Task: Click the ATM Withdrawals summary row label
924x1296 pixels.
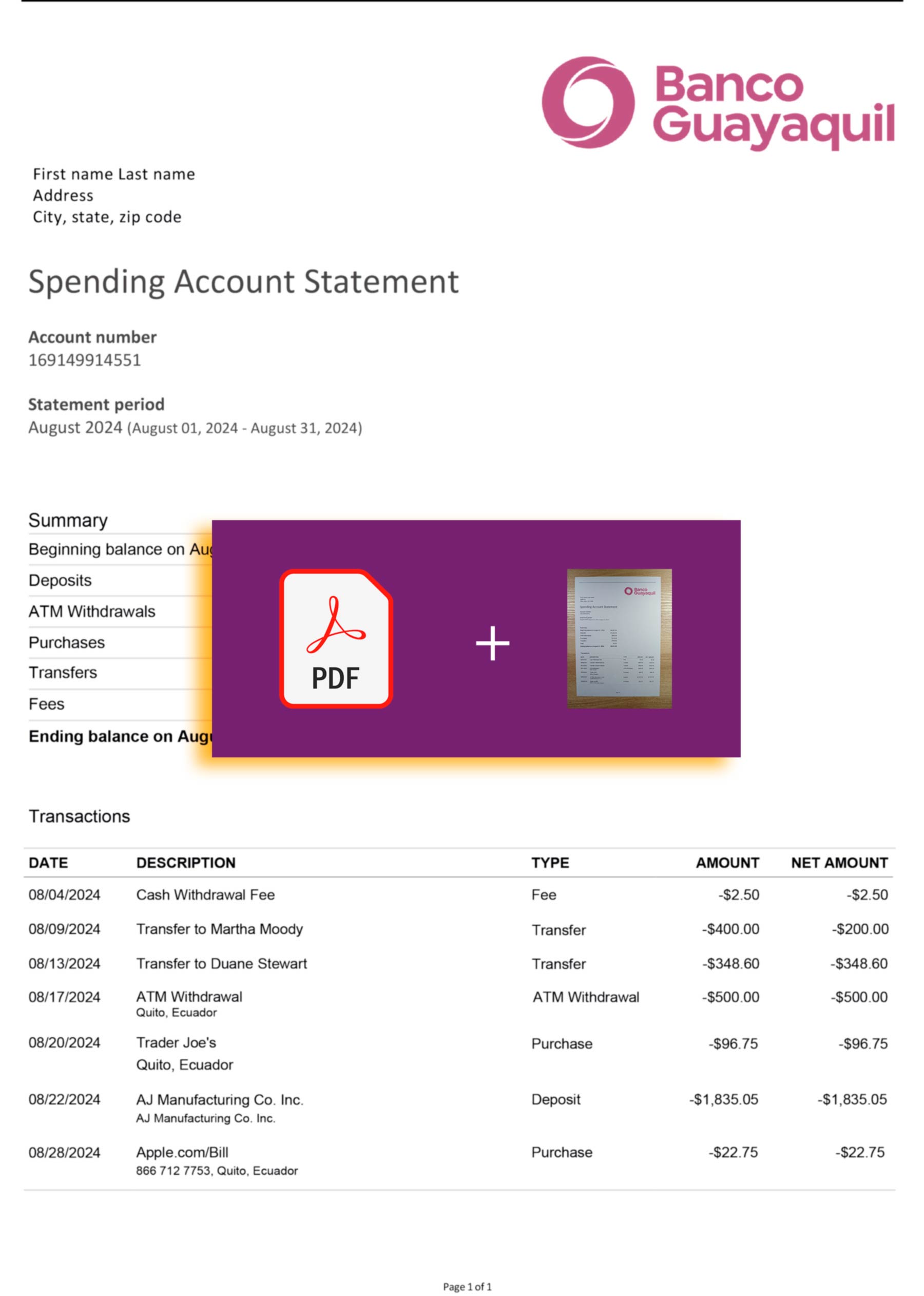Action: [92, 612]
